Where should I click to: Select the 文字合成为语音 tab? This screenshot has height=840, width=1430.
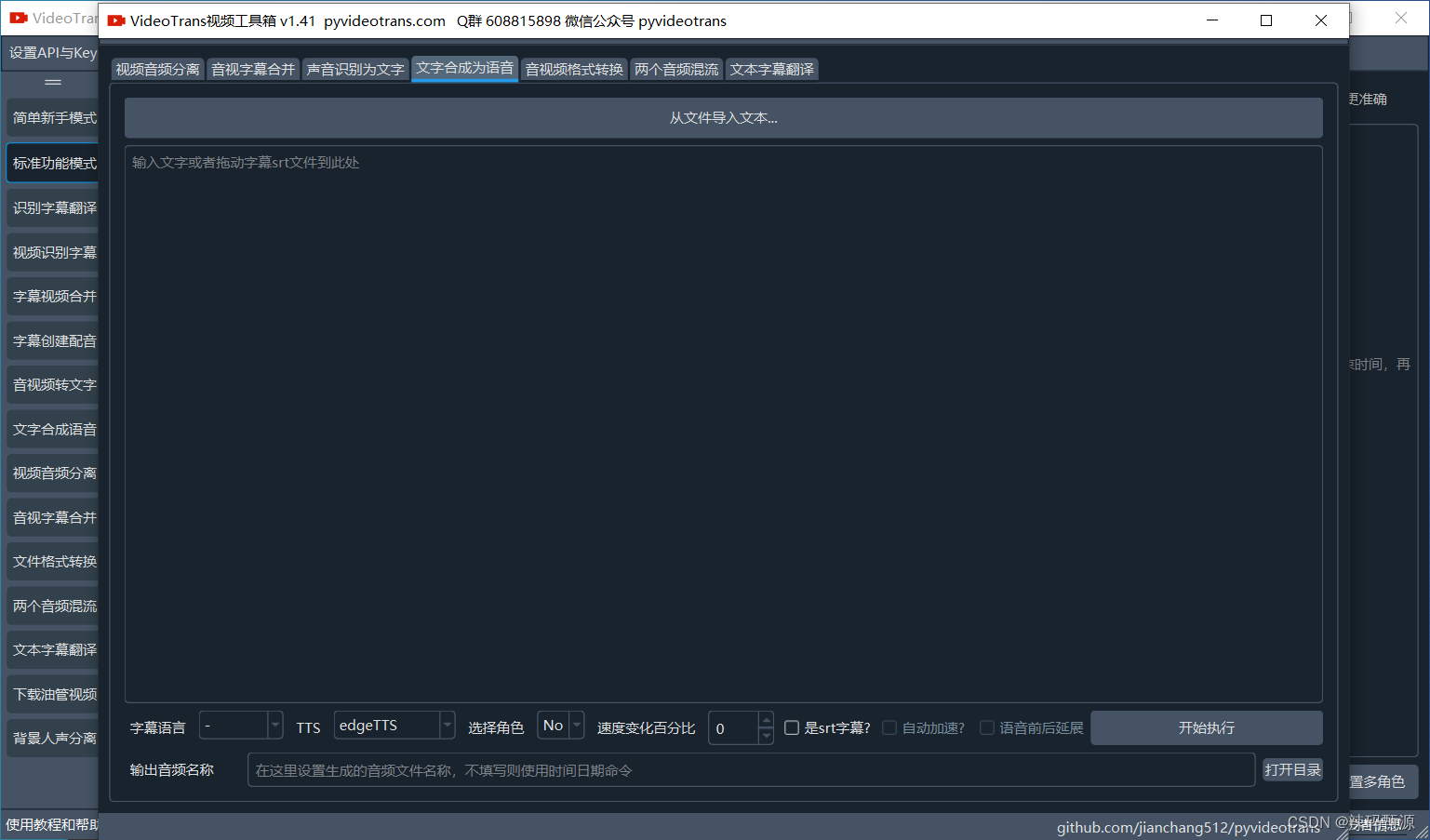coord(465,68)
